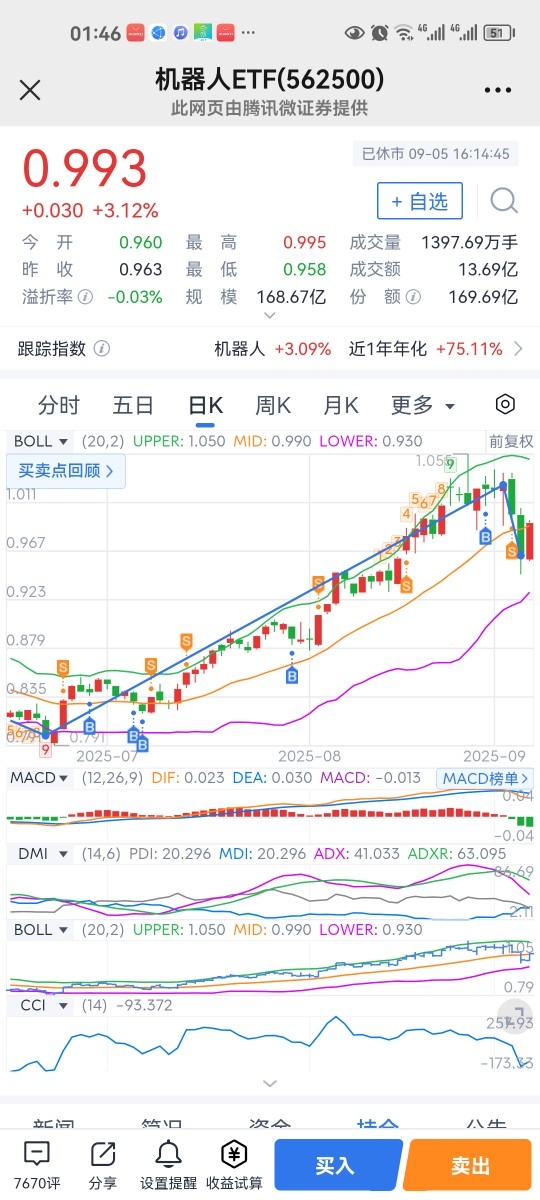Open the MACD榜单 ranking link
Screen dimensions: 540x1200
(485, 777)
